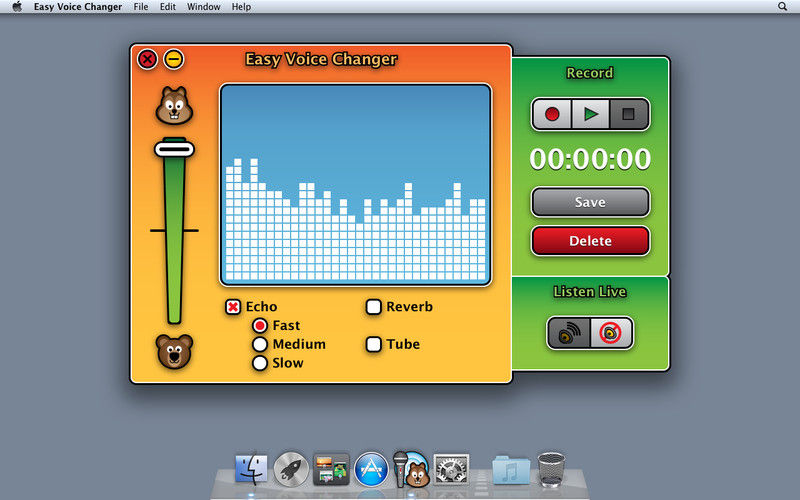
Task: Close the Easy Voice Changer window
Action: tap(147, 59)
